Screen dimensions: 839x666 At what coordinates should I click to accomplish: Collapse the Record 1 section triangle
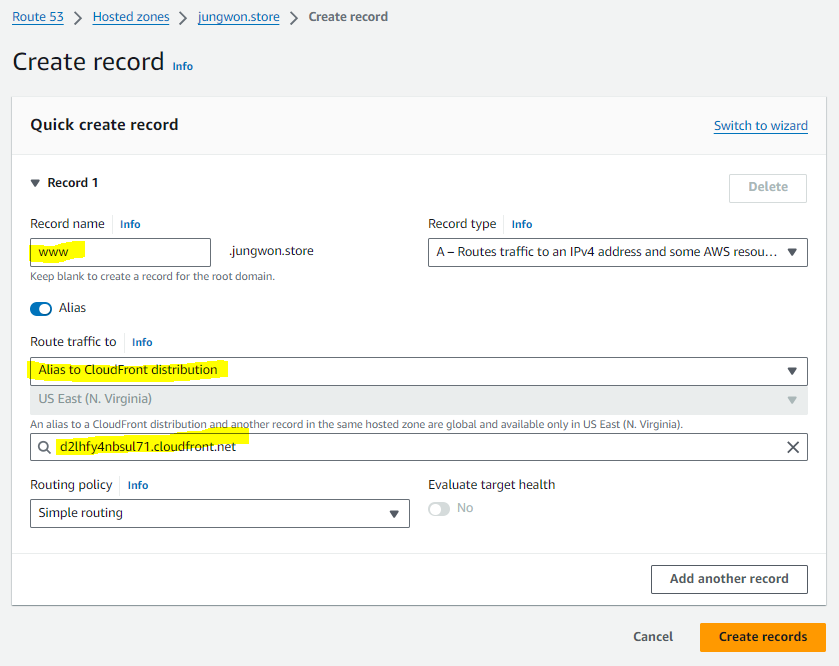click(35, 183)
